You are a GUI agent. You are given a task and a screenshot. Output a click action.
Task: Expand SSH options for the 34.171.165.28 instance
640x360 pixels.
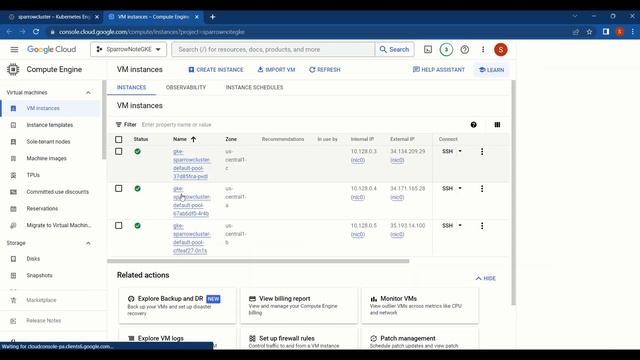[460, 189]
